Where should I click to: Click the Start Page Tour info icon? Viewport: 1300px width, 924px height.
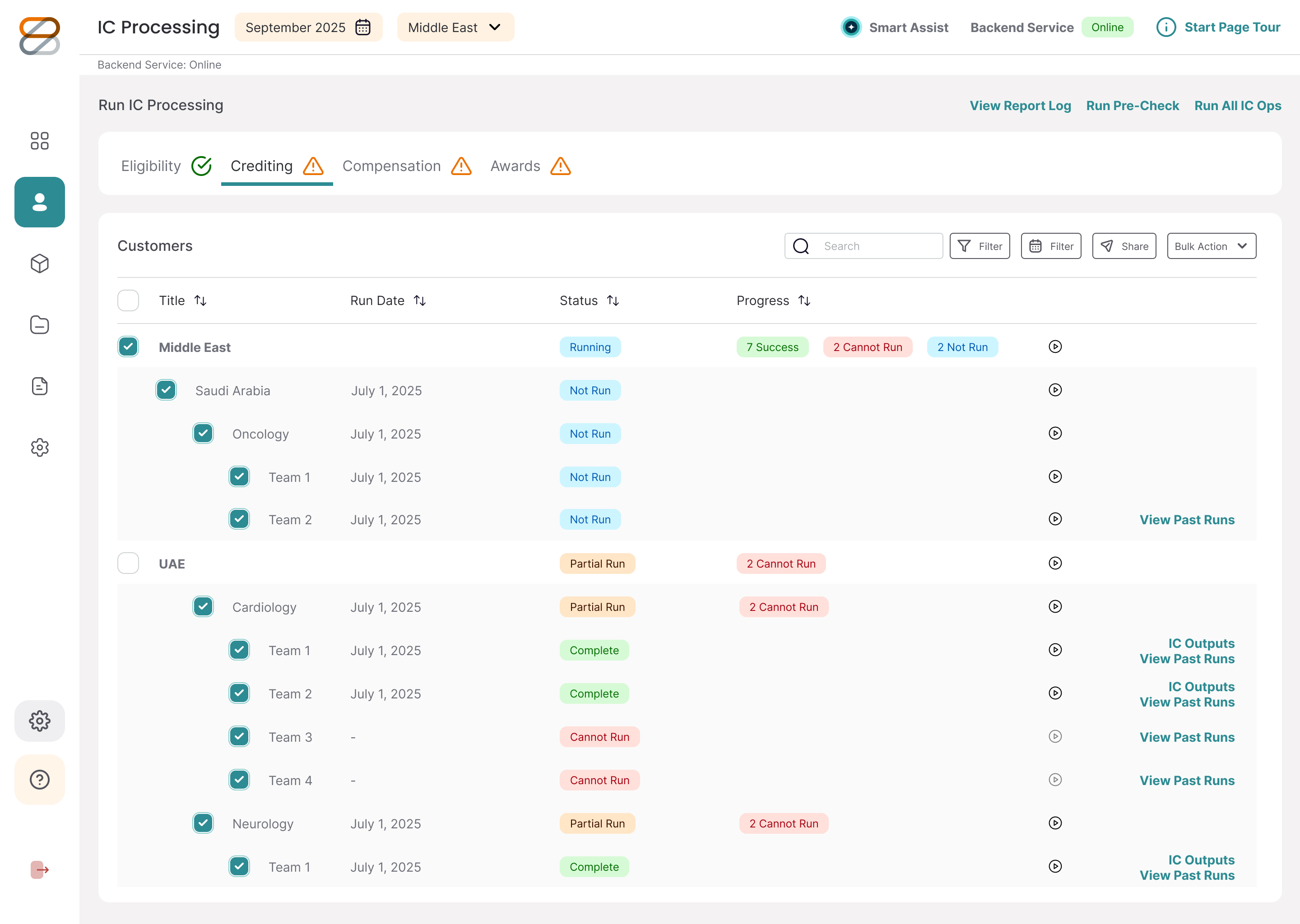tap(1165, 28)
